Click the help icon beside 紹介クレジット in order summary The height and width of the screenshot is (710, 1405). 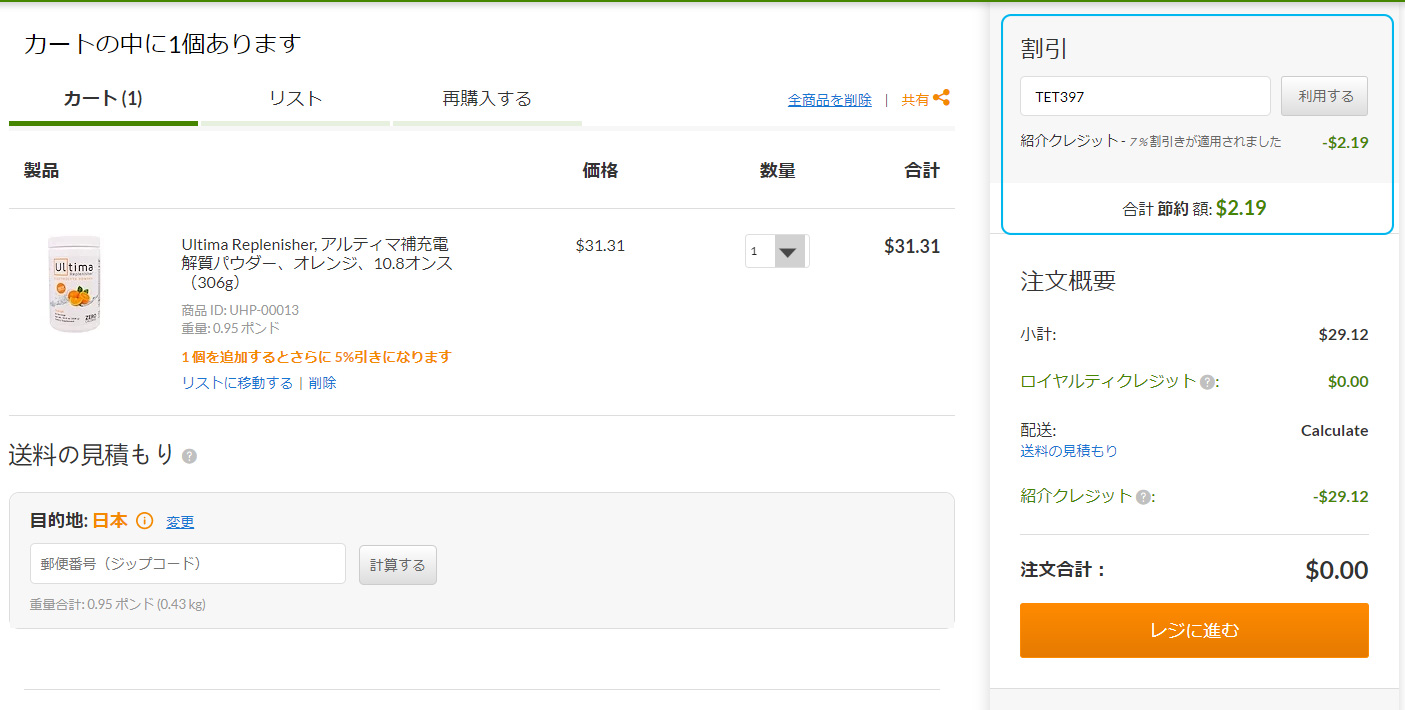click(x=1143, y=497)
